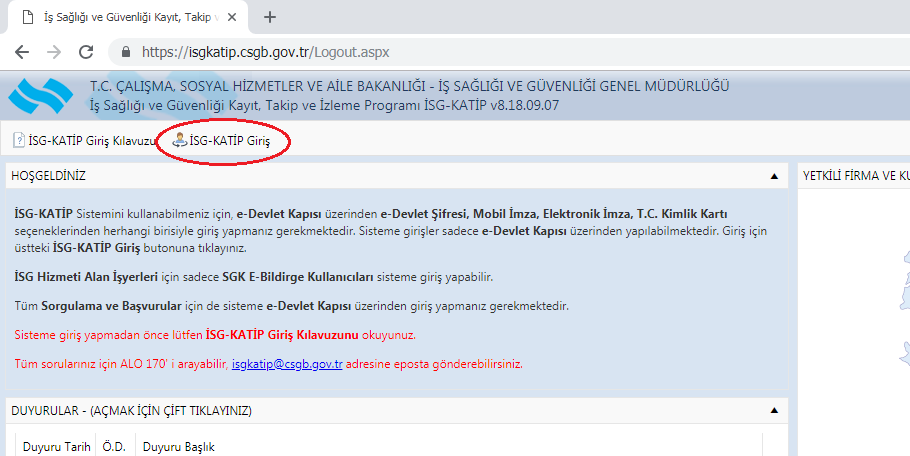
Task: Click the red İSG-KATİP Giriş Kılavuzunu text
Action: tap(282, 335)
